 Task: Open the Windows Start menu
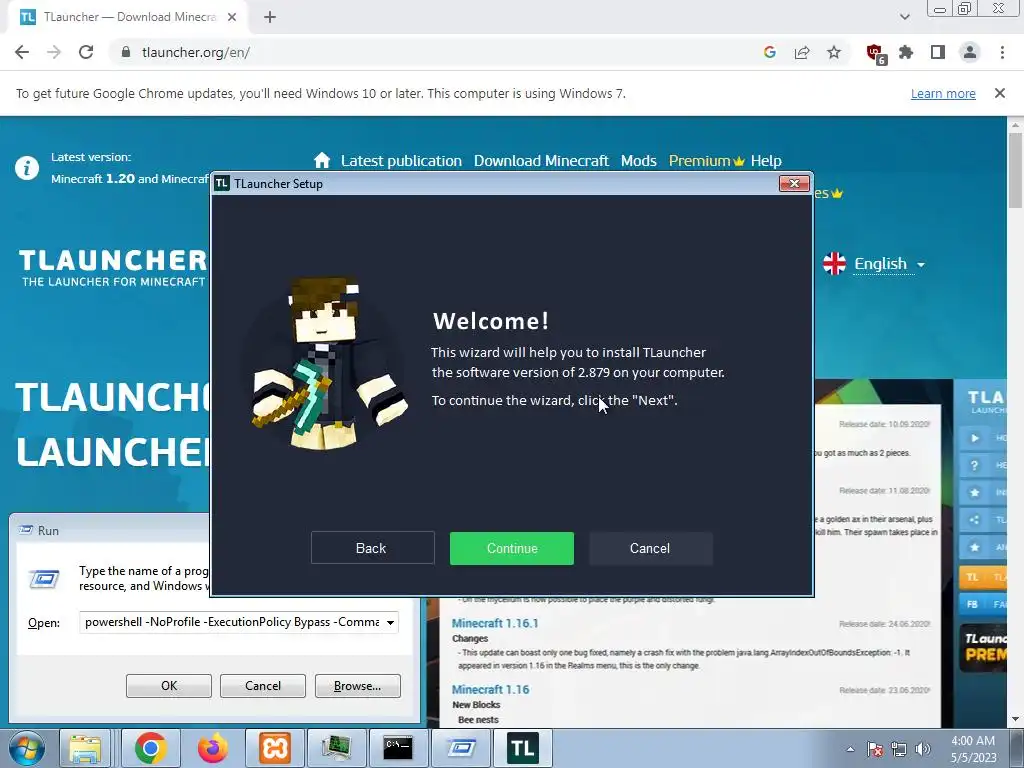pos(27,748)
